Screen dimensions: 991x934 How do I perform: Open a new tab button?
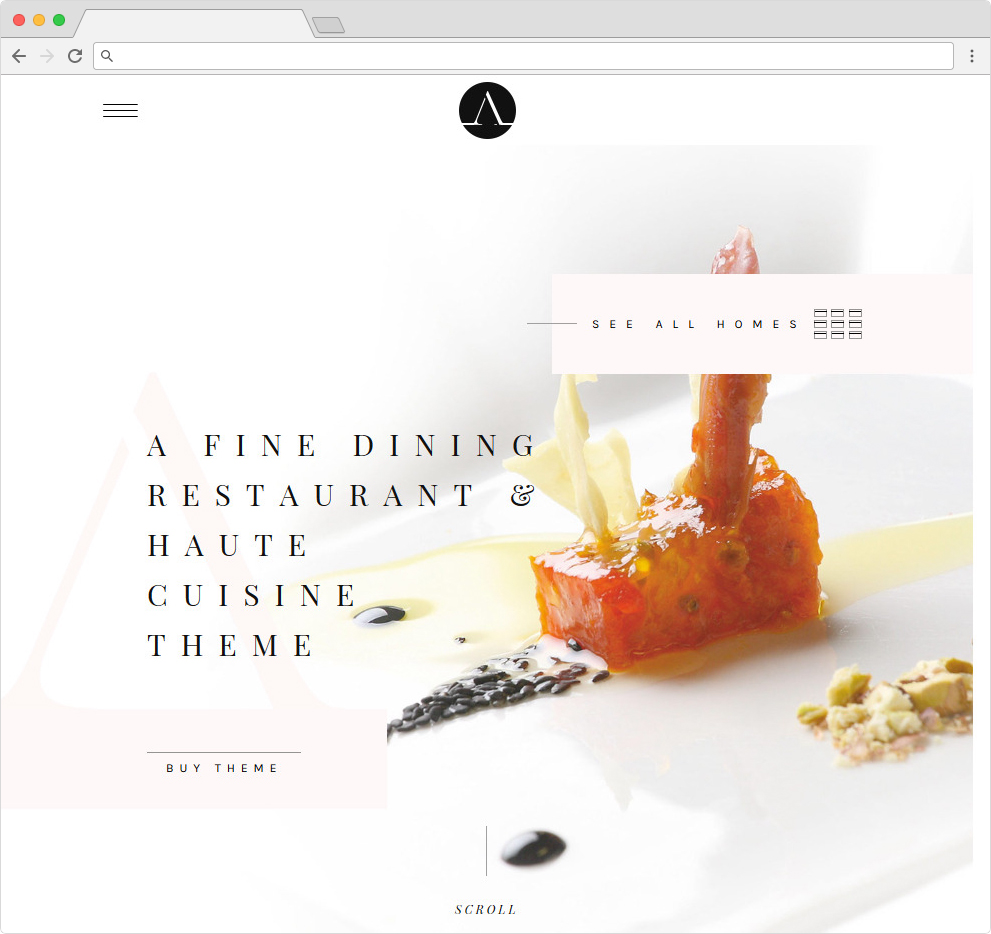point(329,25)
